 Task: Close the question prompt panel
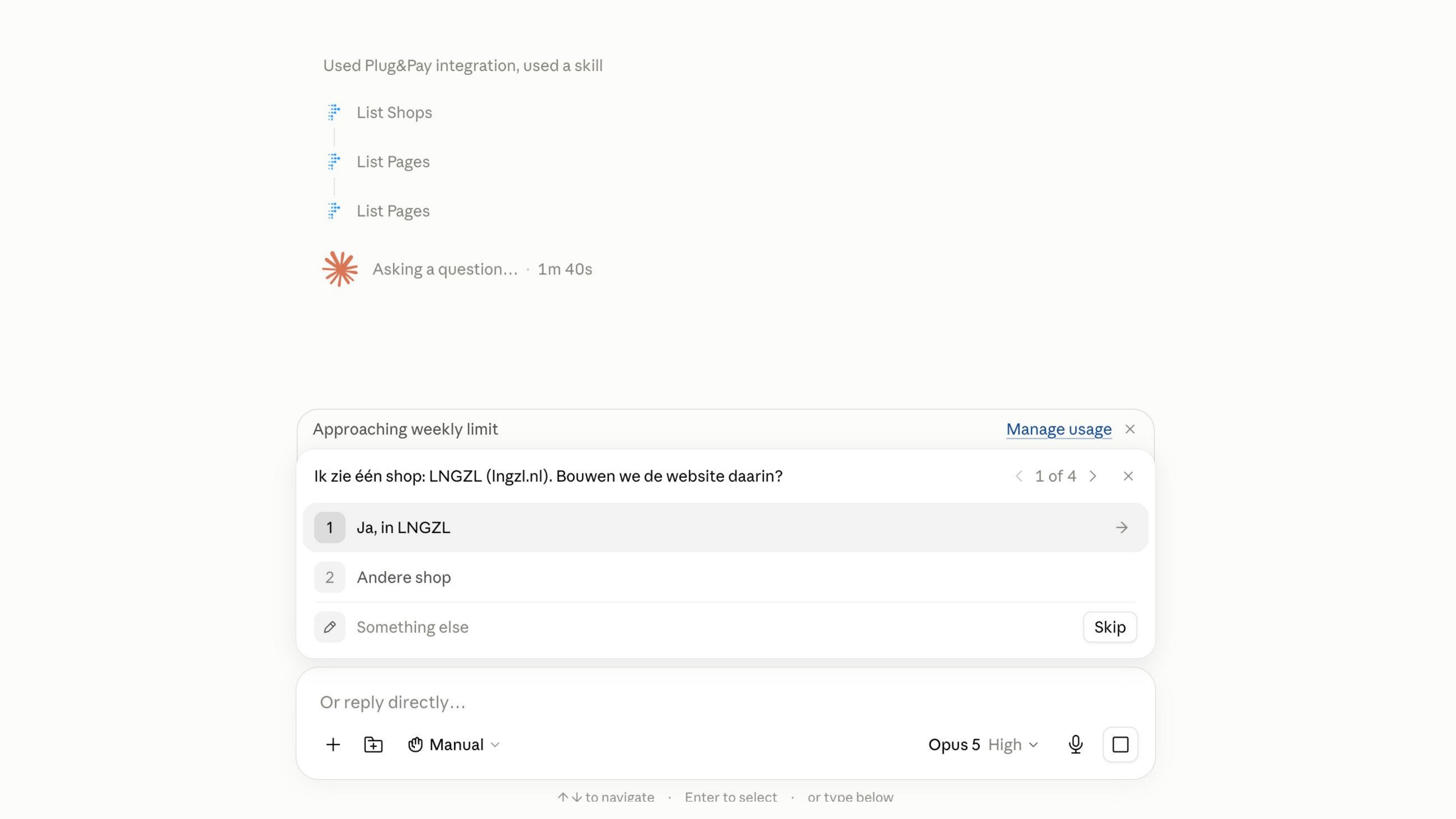[1127, 476]
